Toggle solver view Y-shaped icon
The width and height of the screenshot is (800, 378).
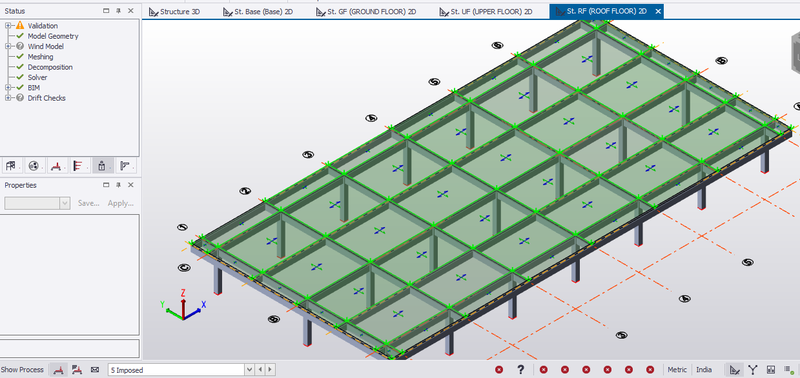(x=753, y=370)
